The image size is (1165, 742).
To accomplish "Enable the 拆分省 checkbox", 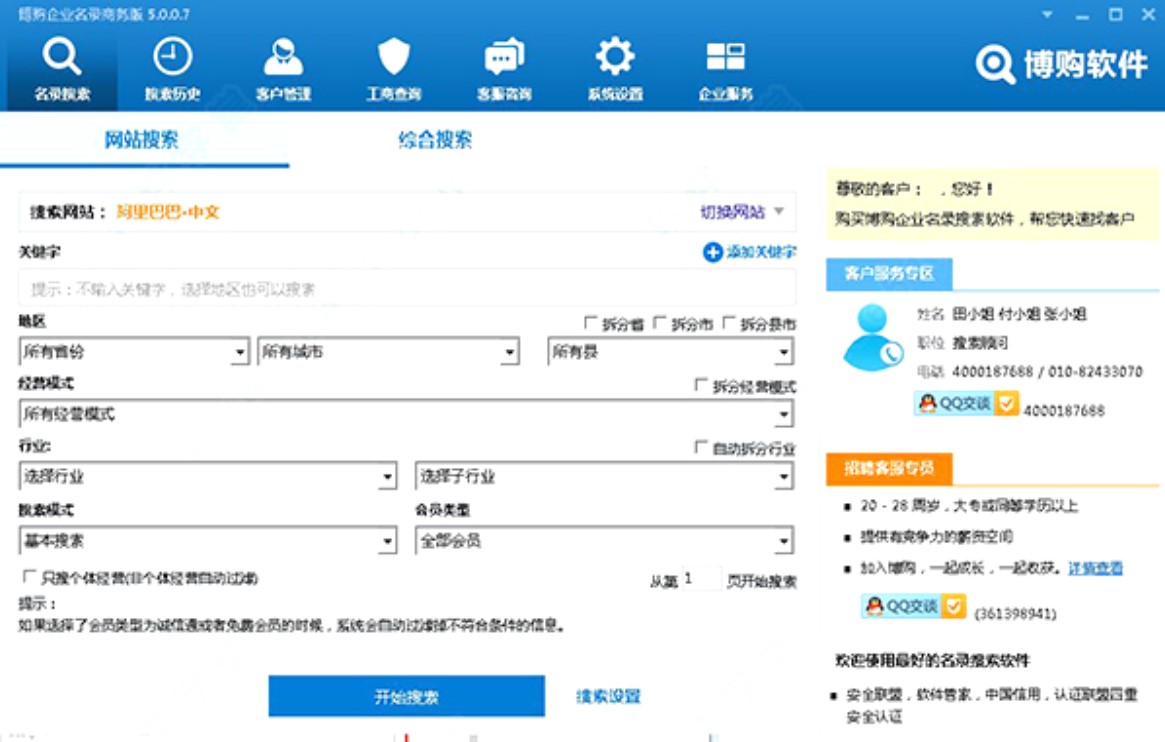I will [x=591, y=324].
